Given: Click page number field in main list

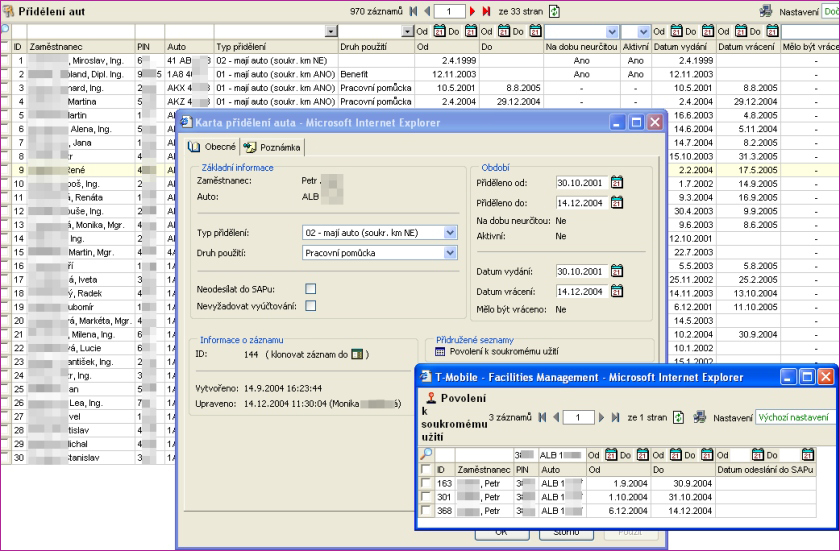Looking at the screenshot, I should tap(449, 9).
